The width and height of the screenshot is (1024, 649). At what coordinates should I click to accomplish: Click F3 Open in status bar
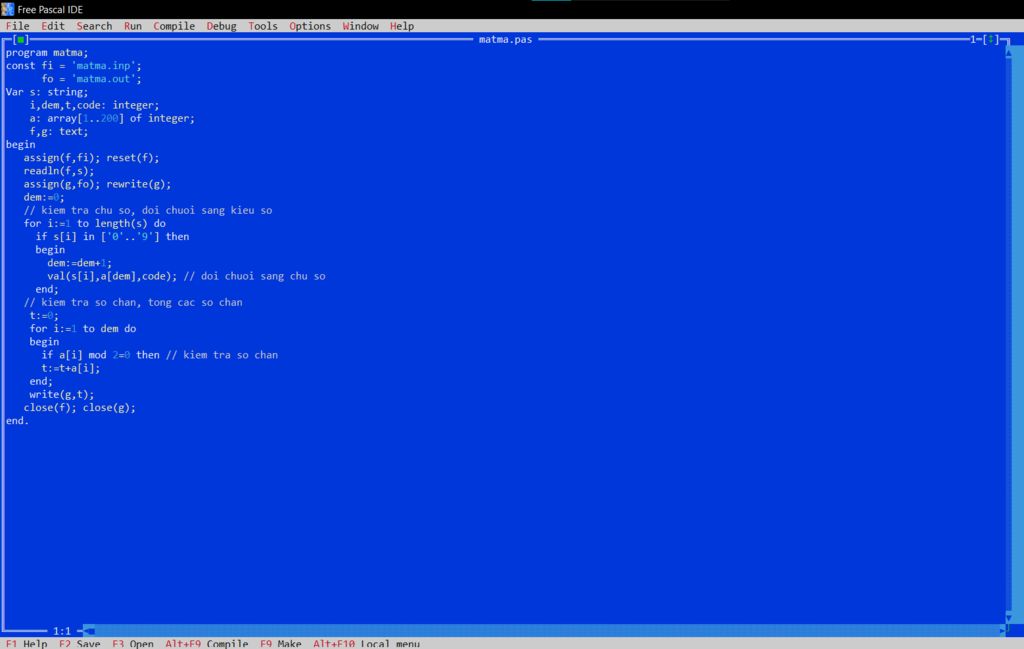133,644
